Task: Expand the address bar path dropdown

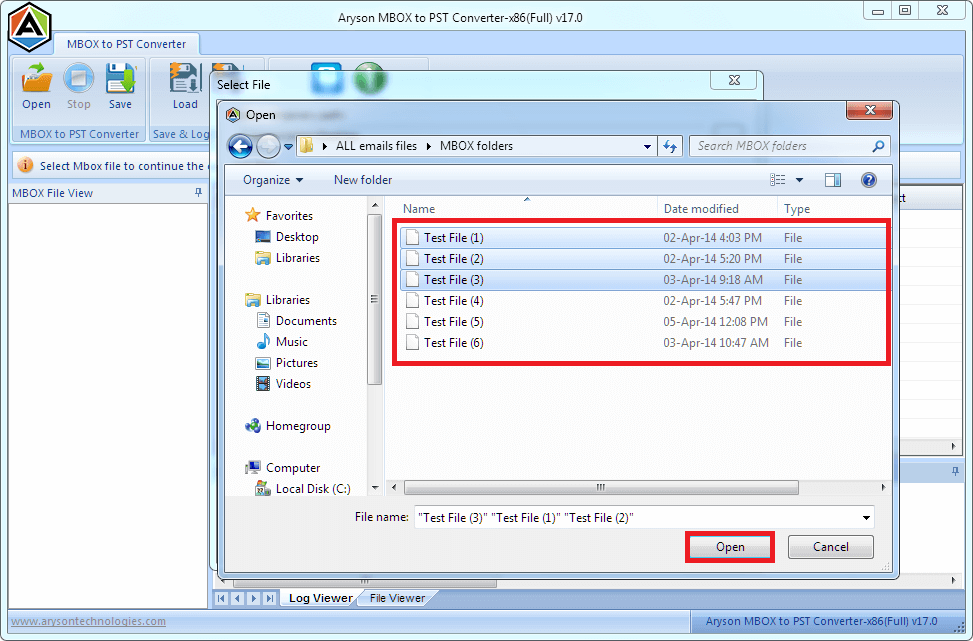Action: 647,146
